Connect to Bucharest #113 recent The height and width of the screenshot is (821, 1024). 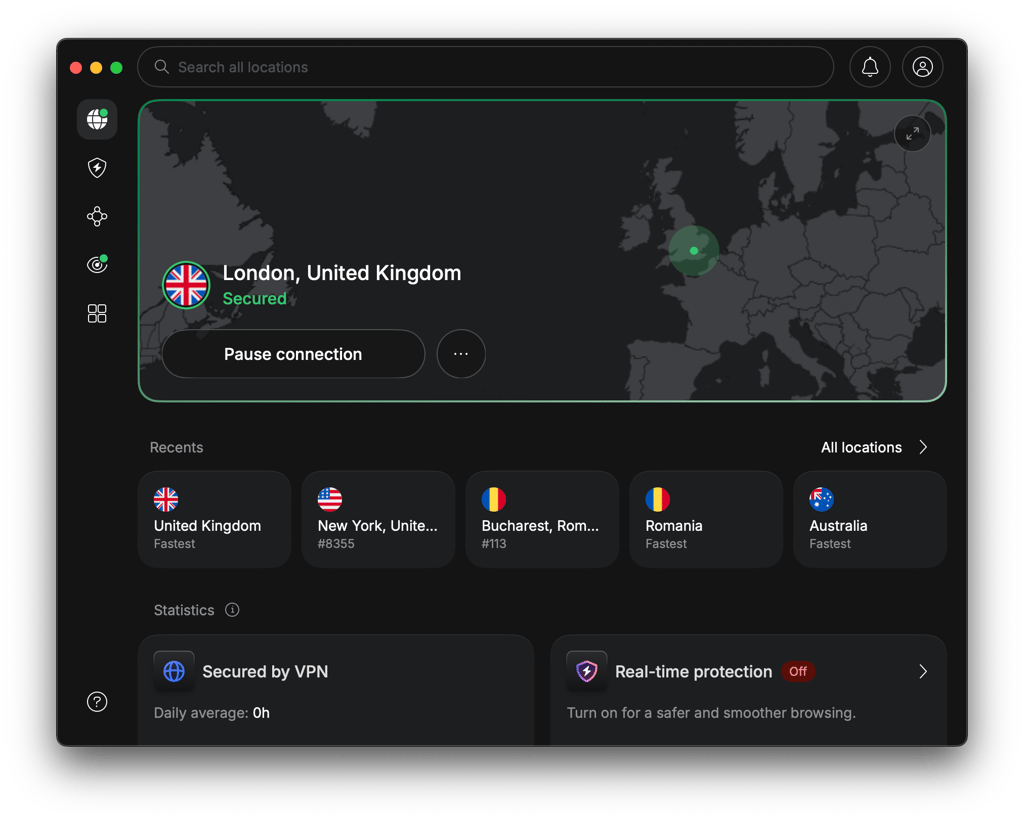click(x=542, y=519)
